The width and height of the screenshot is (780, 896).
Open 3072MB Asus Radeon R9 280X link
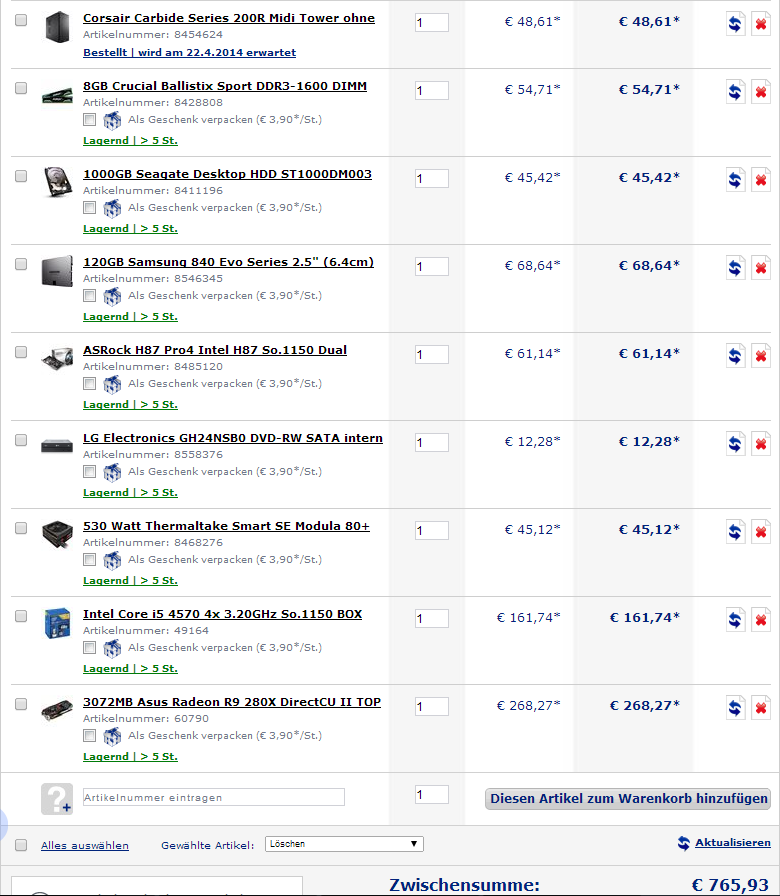click(231, 702)
